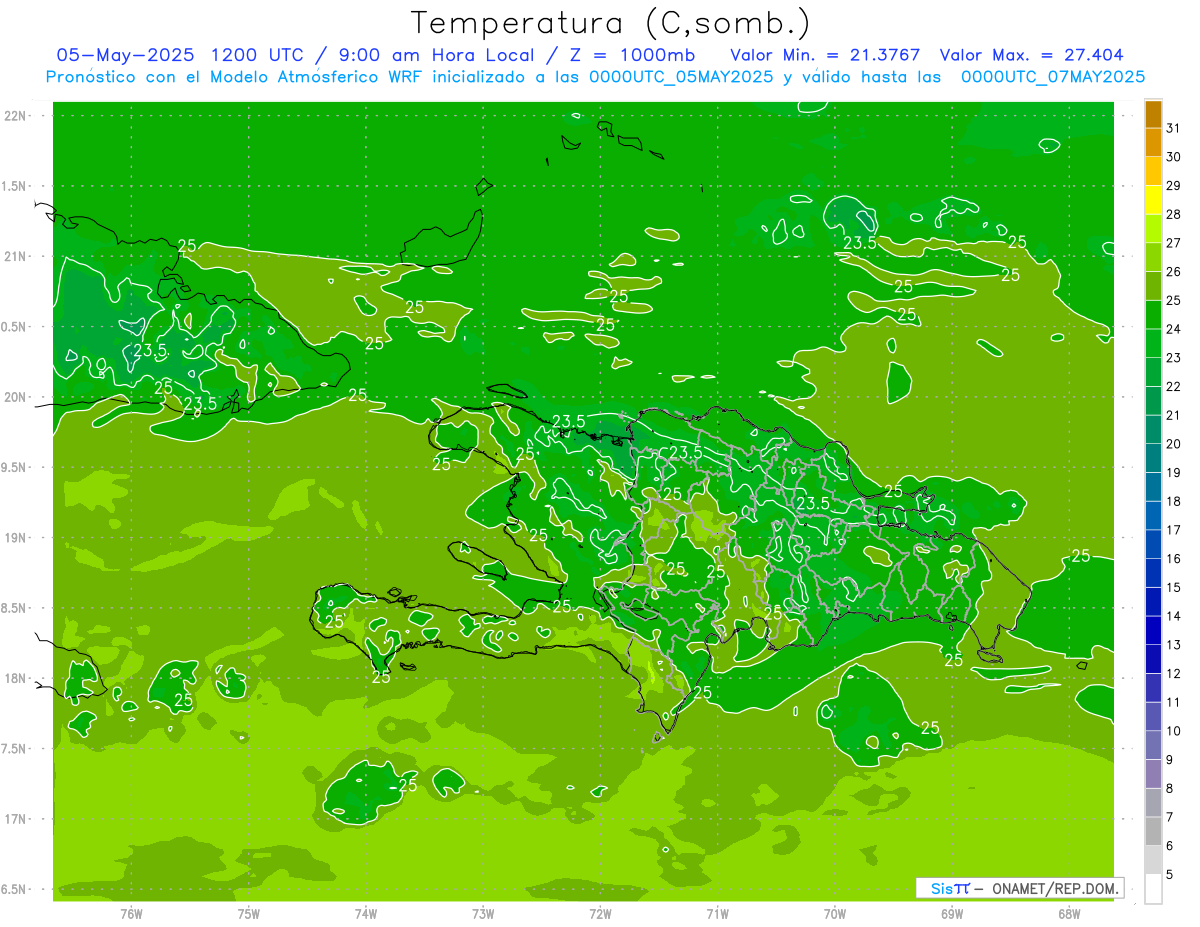Click 'Pronóstico con el Modelo Atmósferico WRF' text
Screen dimensions: 1200x927
tap(235, 76)
